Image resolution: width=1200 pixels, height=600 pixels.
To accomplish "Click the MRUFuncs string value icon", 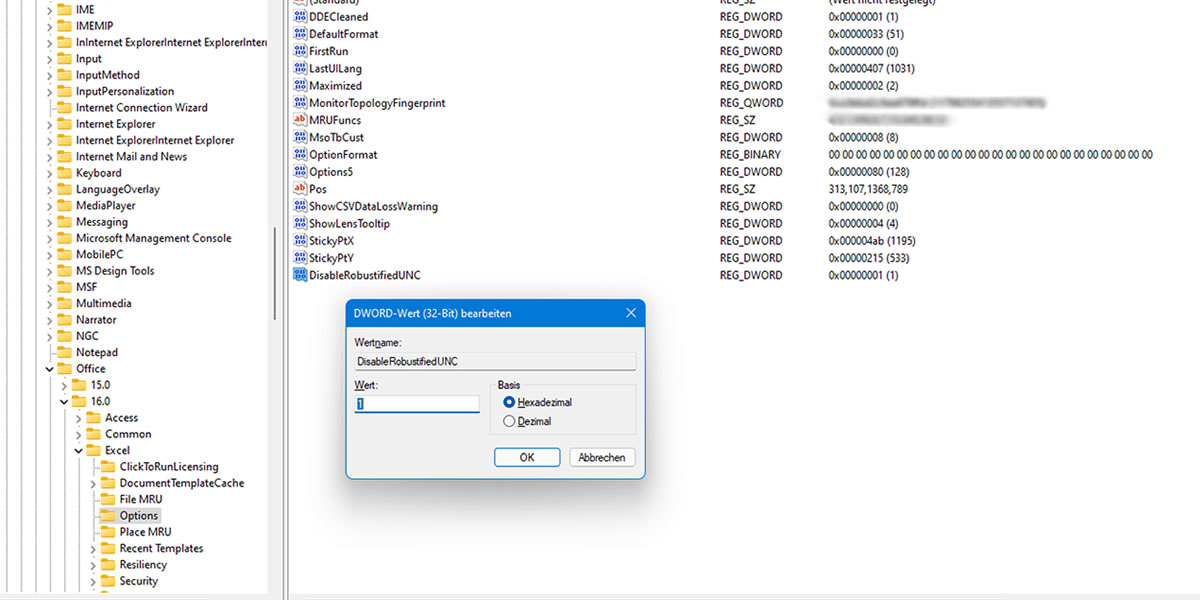I will click(300, 120).
